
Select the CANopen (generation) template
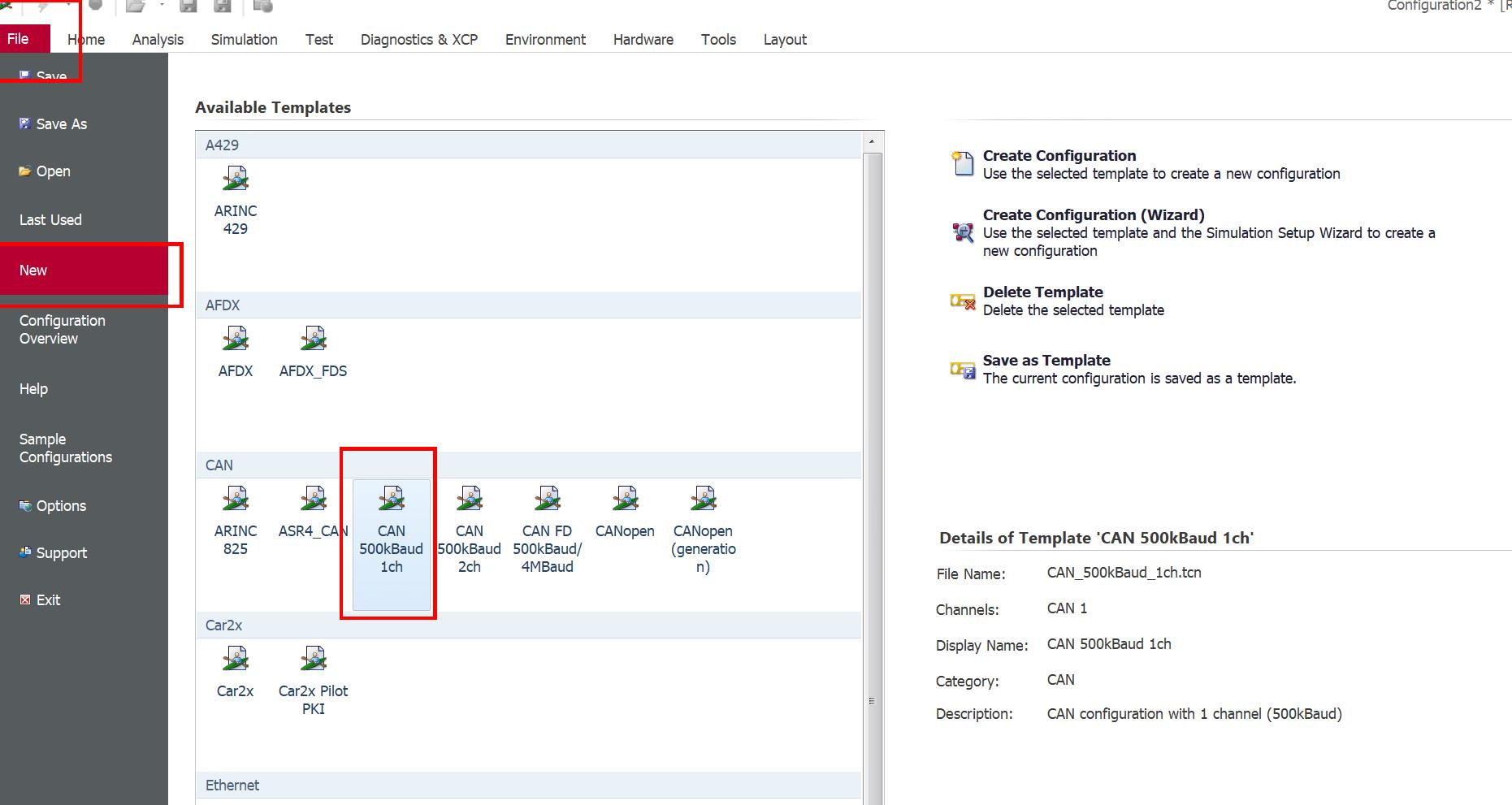[x=703, y=528]
